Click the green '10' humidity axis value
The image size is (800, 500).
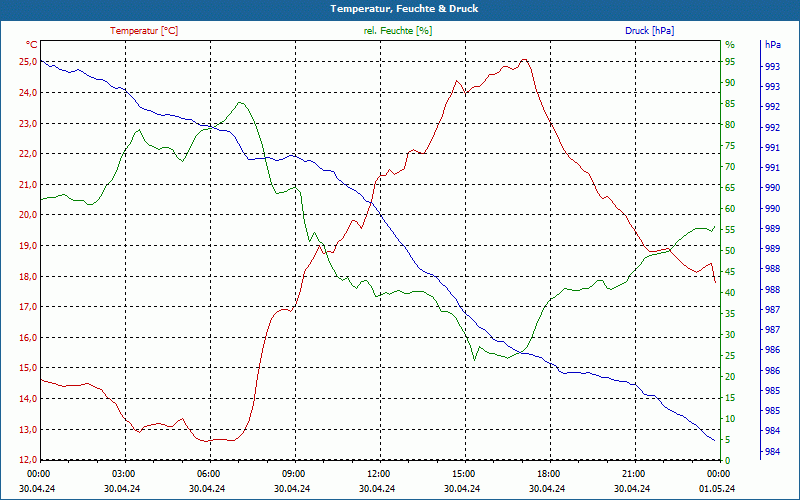[730, 418]
